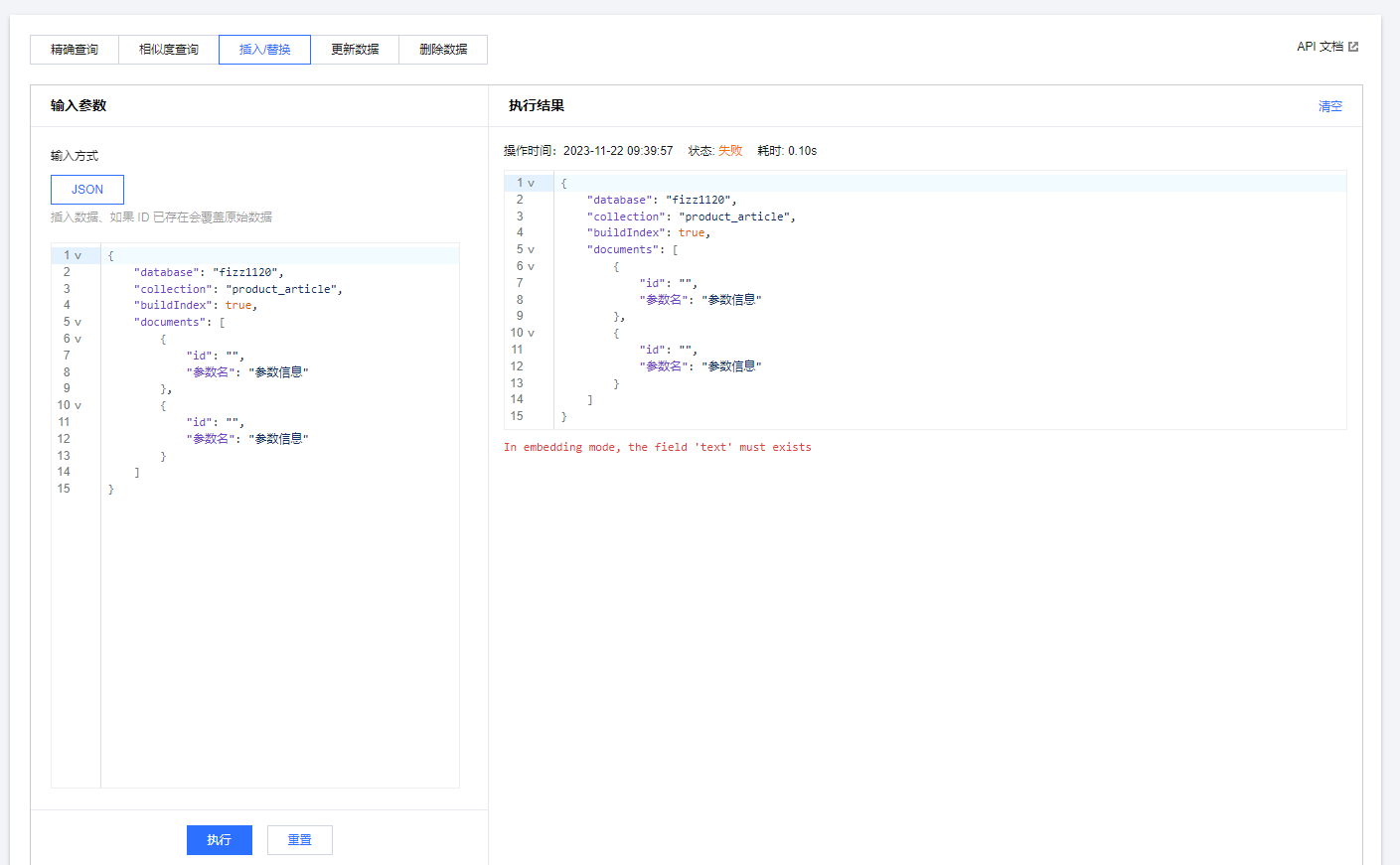Click the 输入参数 panel heading
Viewport: 1400px width, 865px height.
pos(78,105)
